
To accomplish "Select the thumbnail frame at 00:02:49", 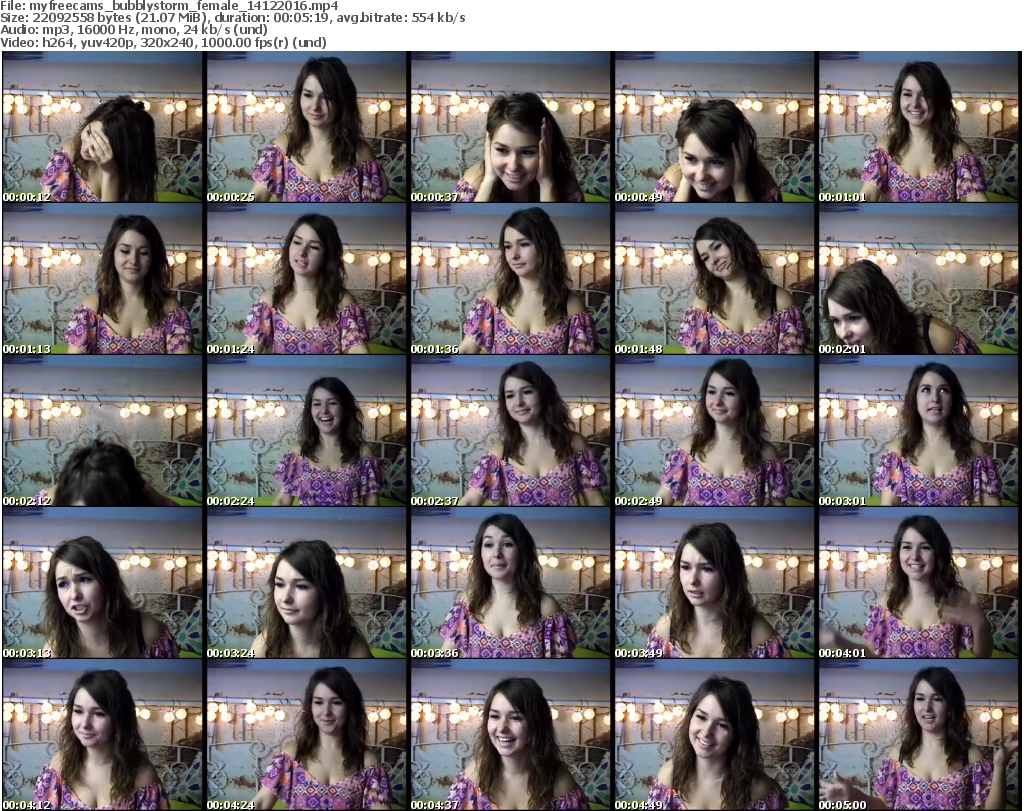I will click(x=714, y=431).
